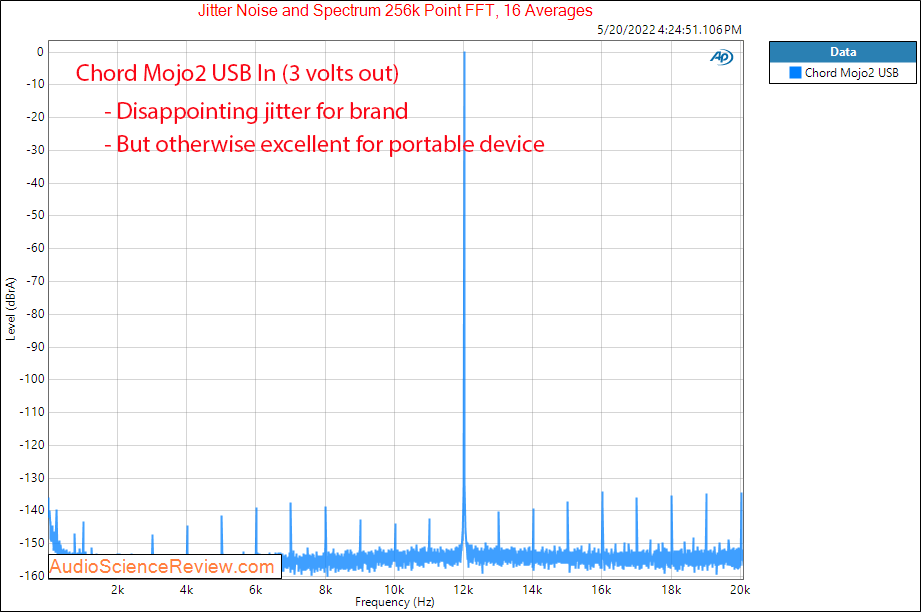The image size is (921, 612).
Task: Click the blue Chord Mojo2 USB legend swatch
Action: coord(795,73)
